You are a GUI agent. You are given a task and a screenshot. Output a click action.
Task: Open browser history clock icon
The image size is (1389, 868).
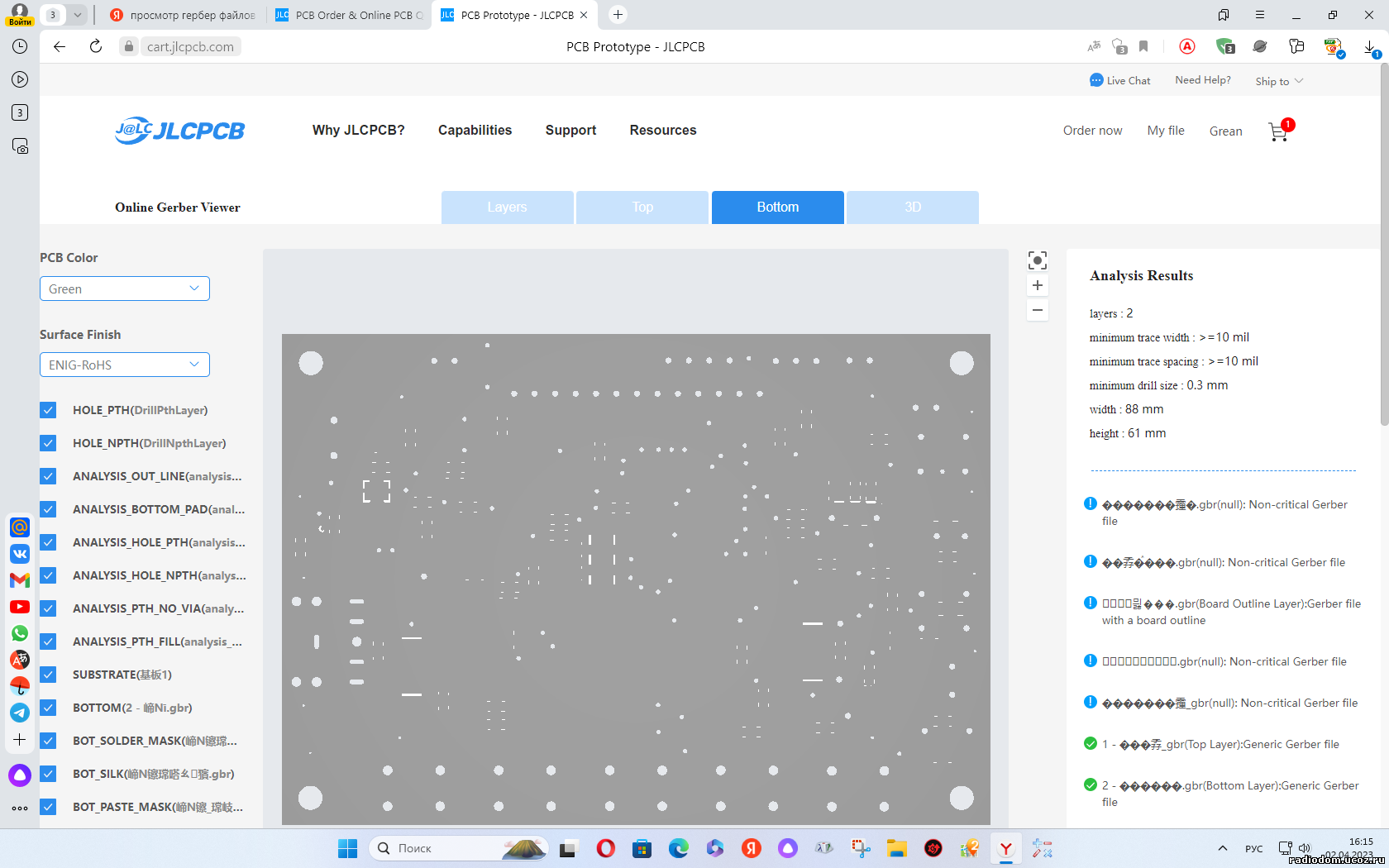pyautogui.click(x=20, y=46)
